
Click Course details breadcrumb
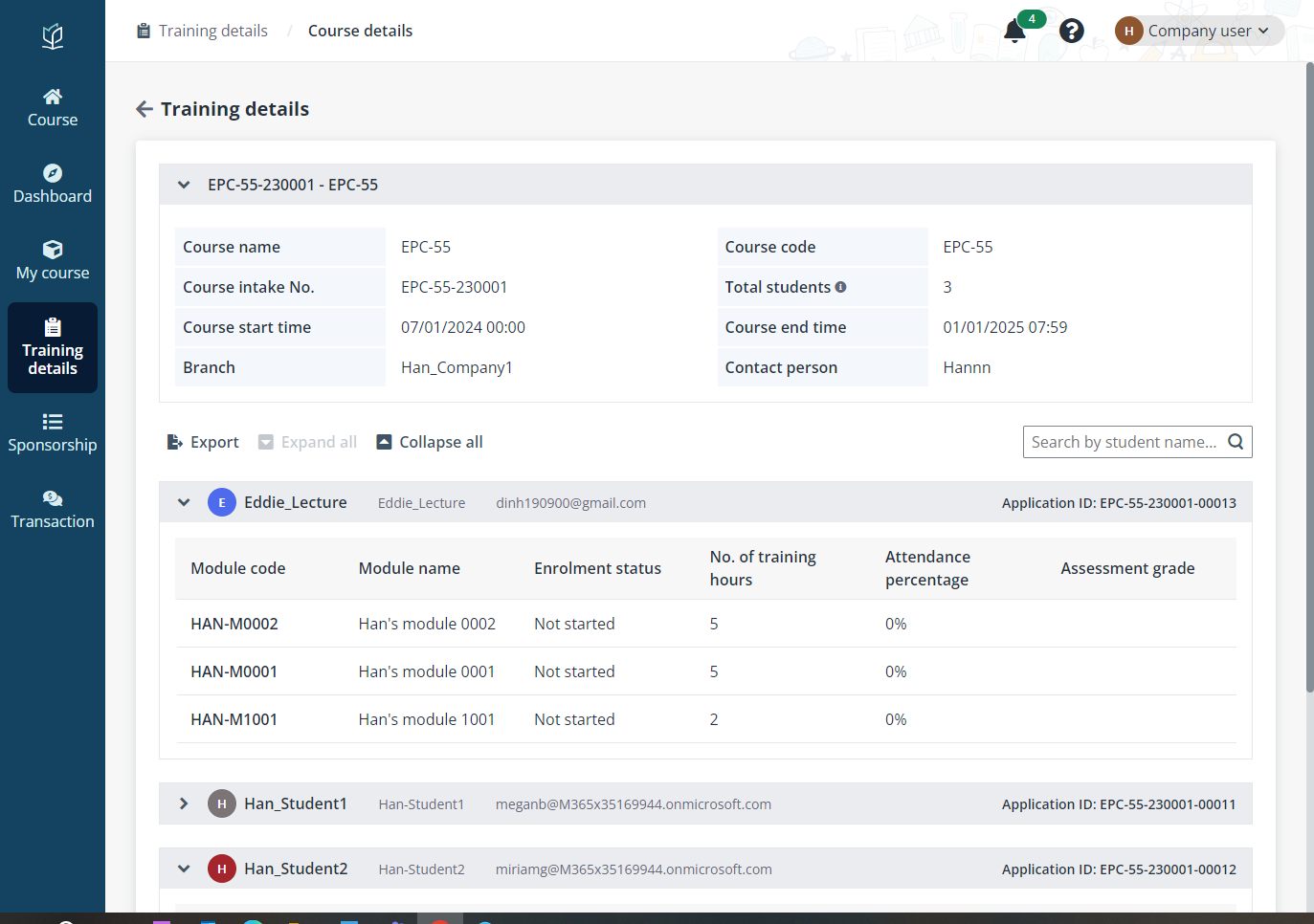(360, 31)
